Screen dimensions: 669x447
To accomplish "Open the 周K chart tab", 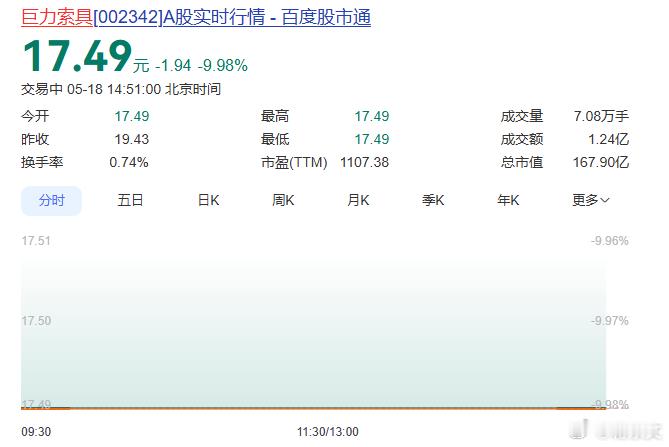I will 283,200.
